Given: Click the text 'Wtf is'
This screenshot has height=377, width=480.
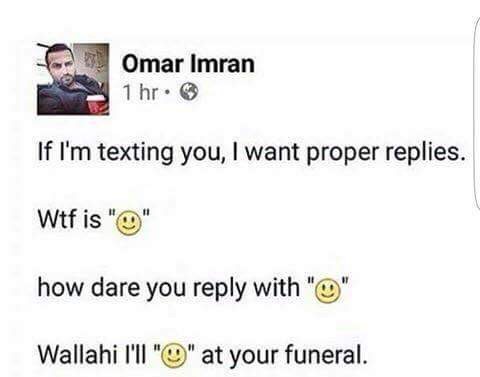Looking at the screenshot, I should [69, 220].
